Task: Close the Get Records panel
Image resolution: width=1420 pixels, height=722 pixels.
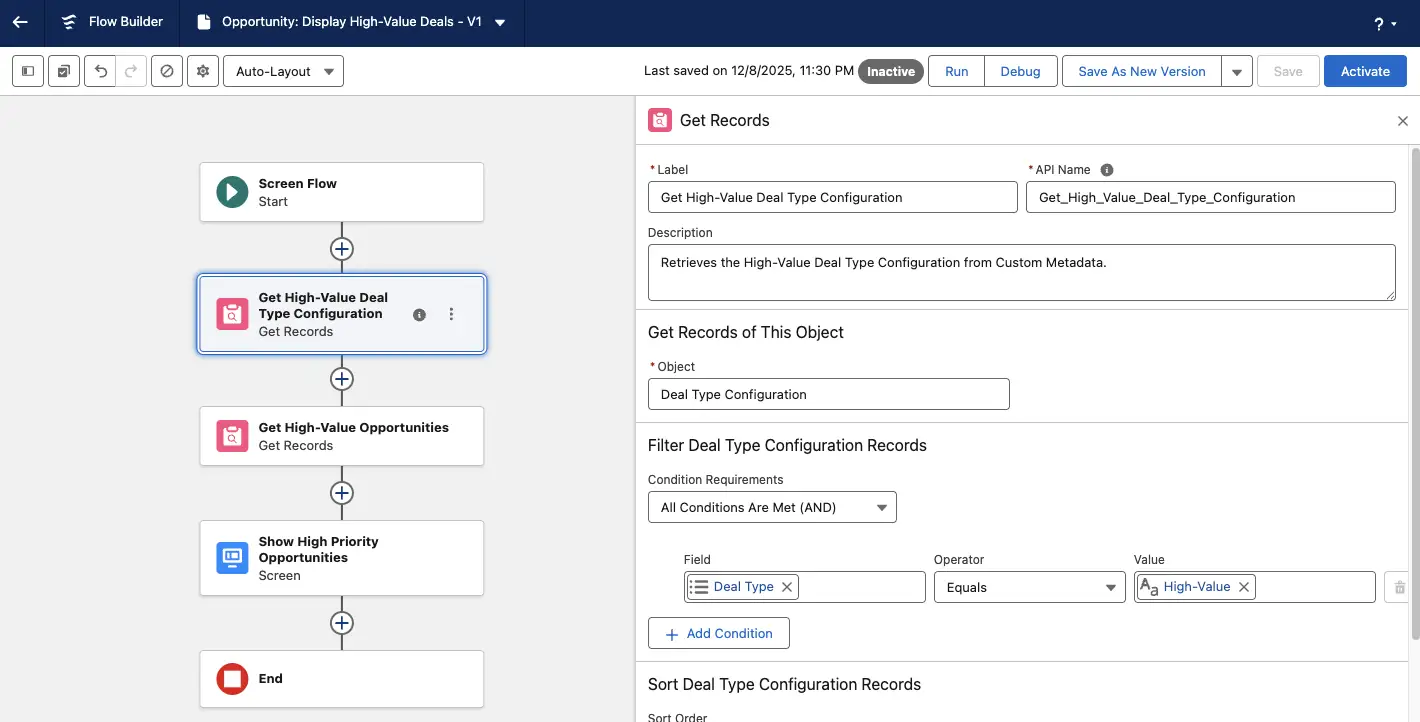Action: click(1402, 121)
